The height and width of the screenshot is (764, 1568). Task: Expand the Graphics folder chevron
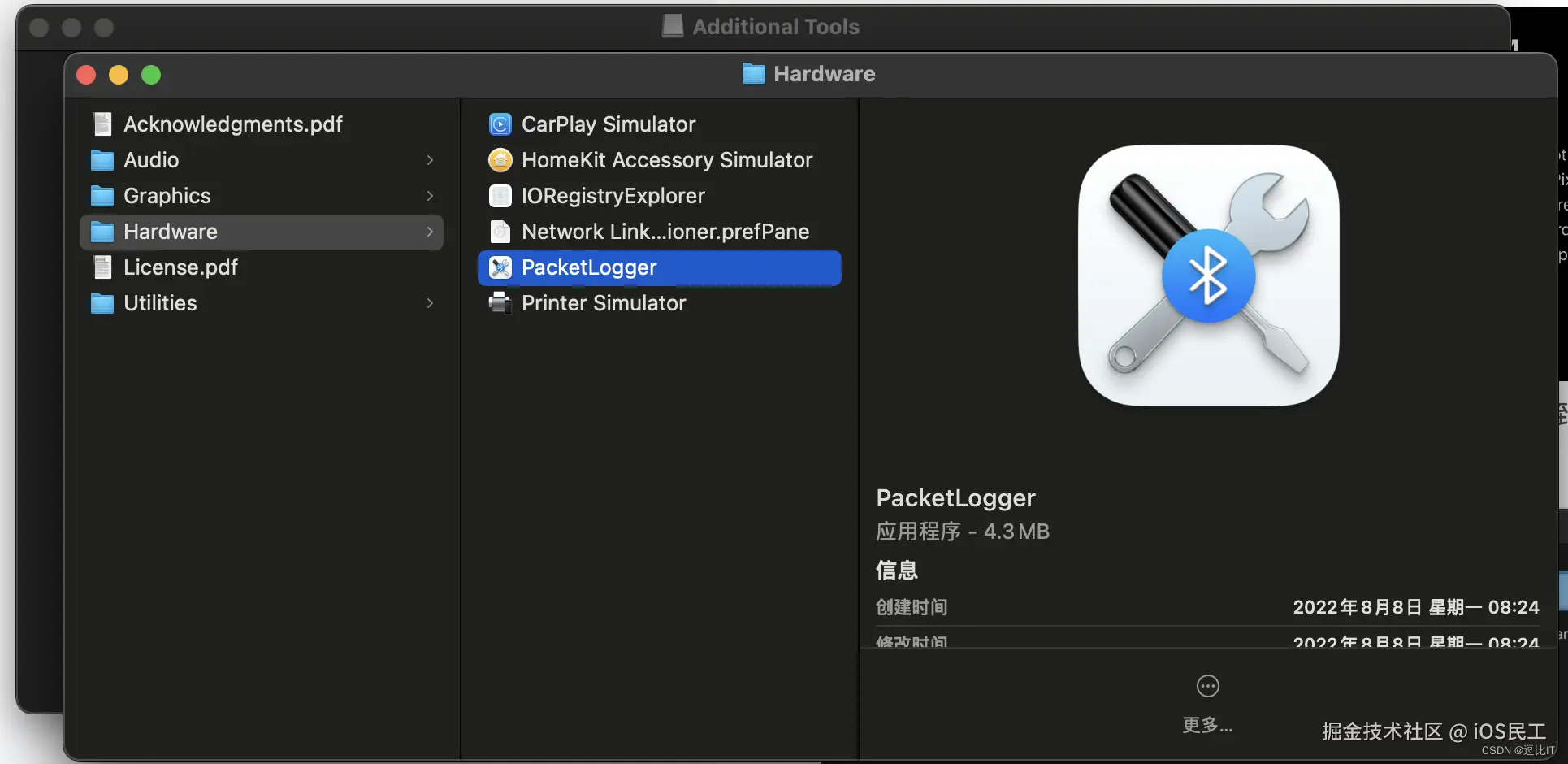[x=430, y=196]
